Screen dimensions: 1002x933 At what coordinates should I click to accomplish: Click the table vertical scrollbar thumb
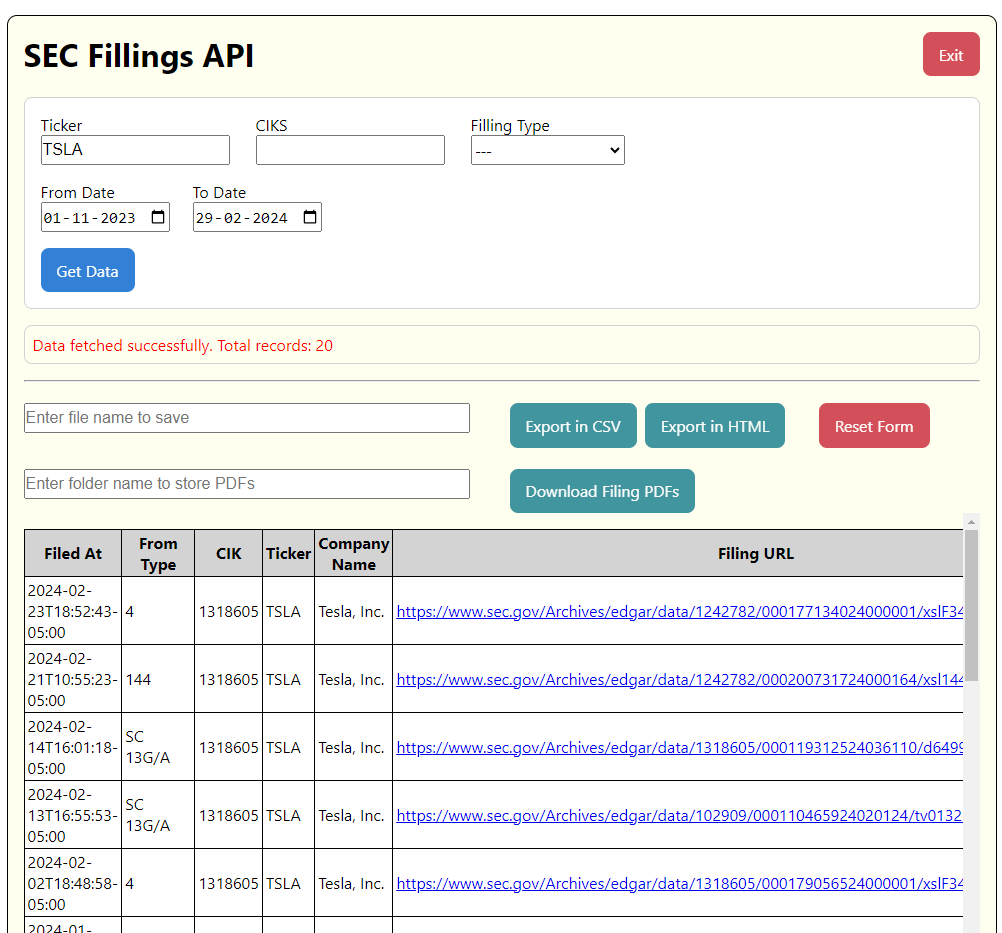971,606
